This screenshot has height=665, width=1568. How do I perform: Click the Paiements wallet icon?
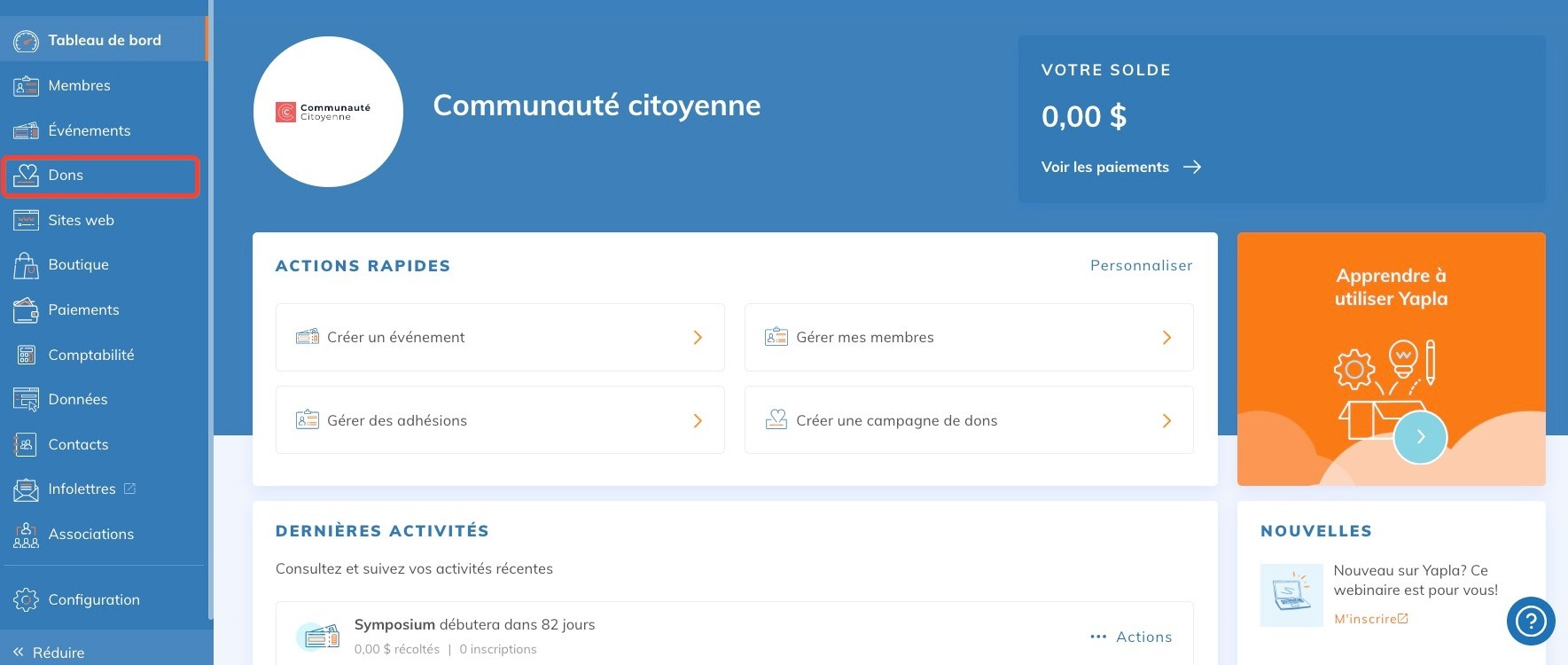[26, 310]
